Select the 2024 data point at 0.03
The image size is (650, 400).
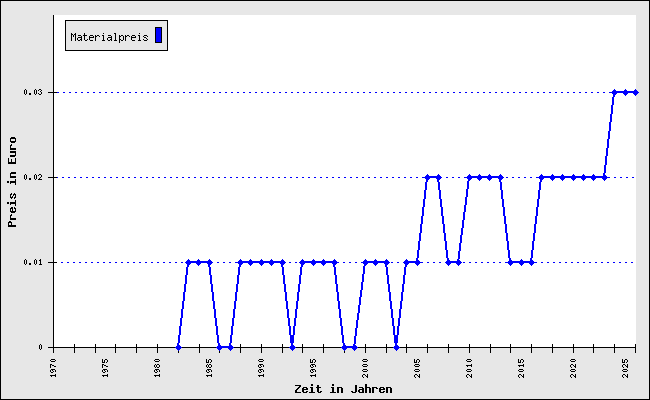click(615, 92)
